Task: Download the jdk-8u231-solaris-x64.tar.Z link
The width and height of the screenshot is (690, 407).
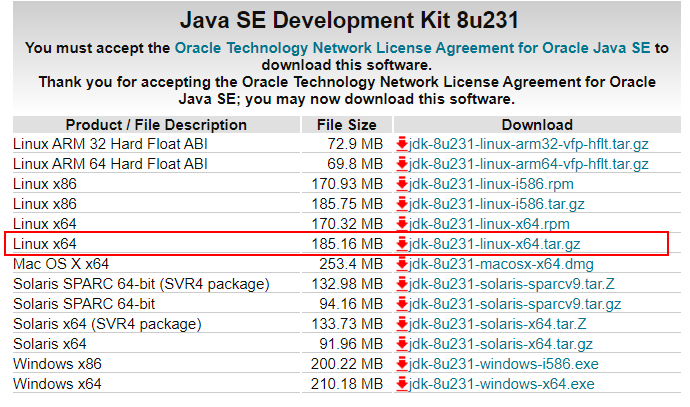Action: coord(497,324)
